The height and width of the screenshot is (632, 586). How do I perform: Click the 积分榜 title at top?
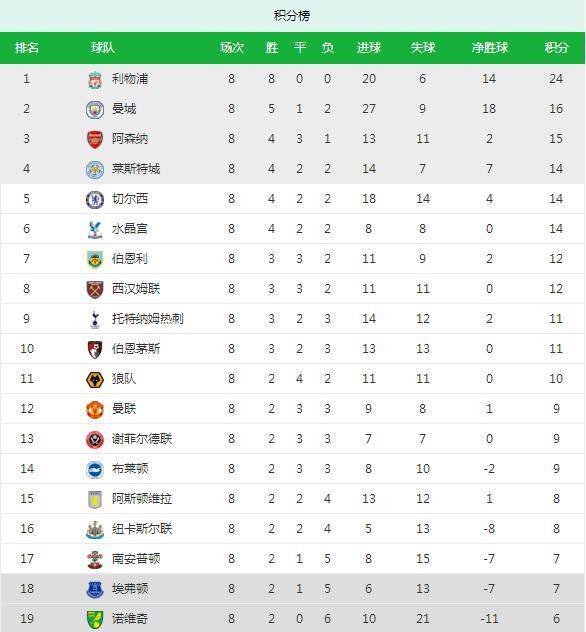[x=292, y=16]
